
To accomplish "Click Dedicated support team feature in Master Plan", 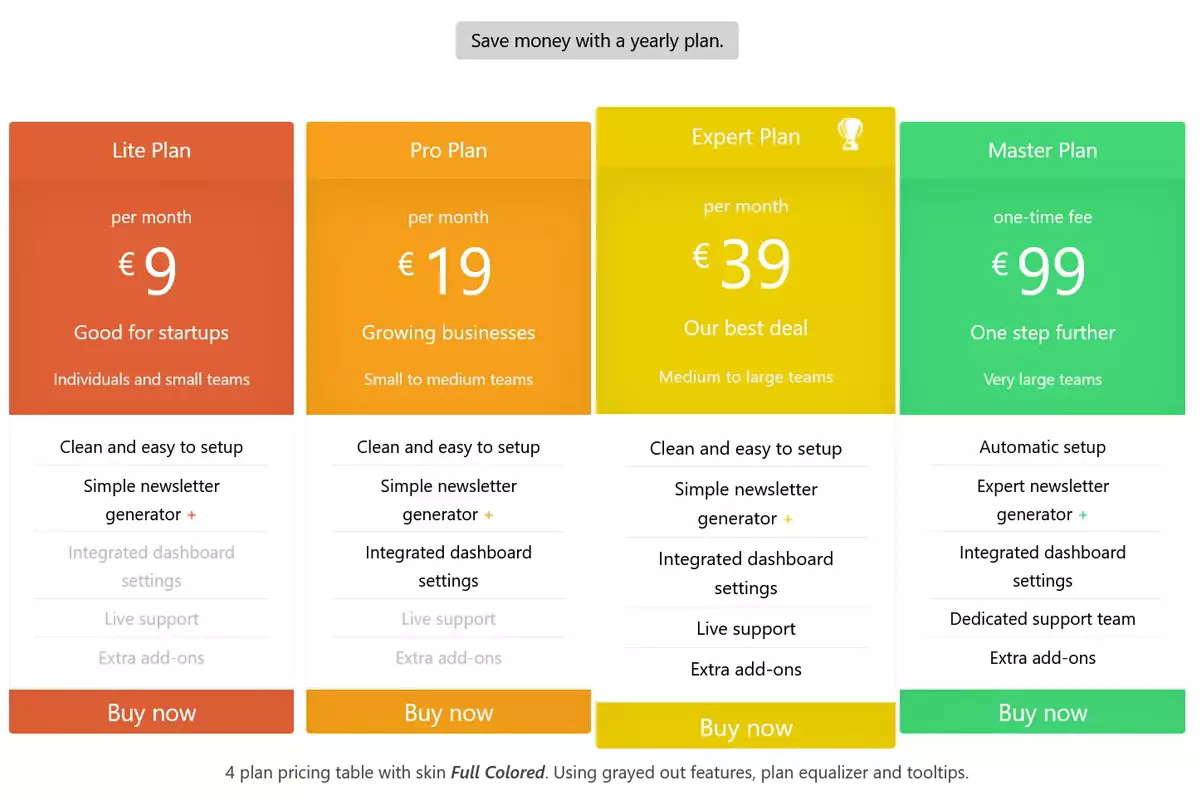I will pyautogui.click(x=1042, y=619).
